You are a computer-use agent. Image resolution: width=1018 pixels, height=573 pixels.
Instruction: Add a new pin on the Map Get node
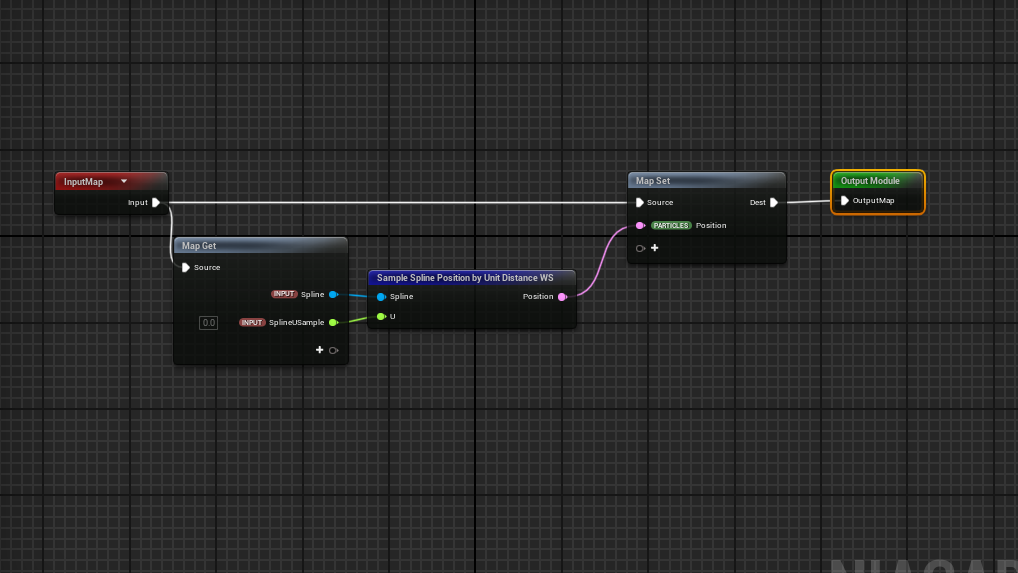320,350
